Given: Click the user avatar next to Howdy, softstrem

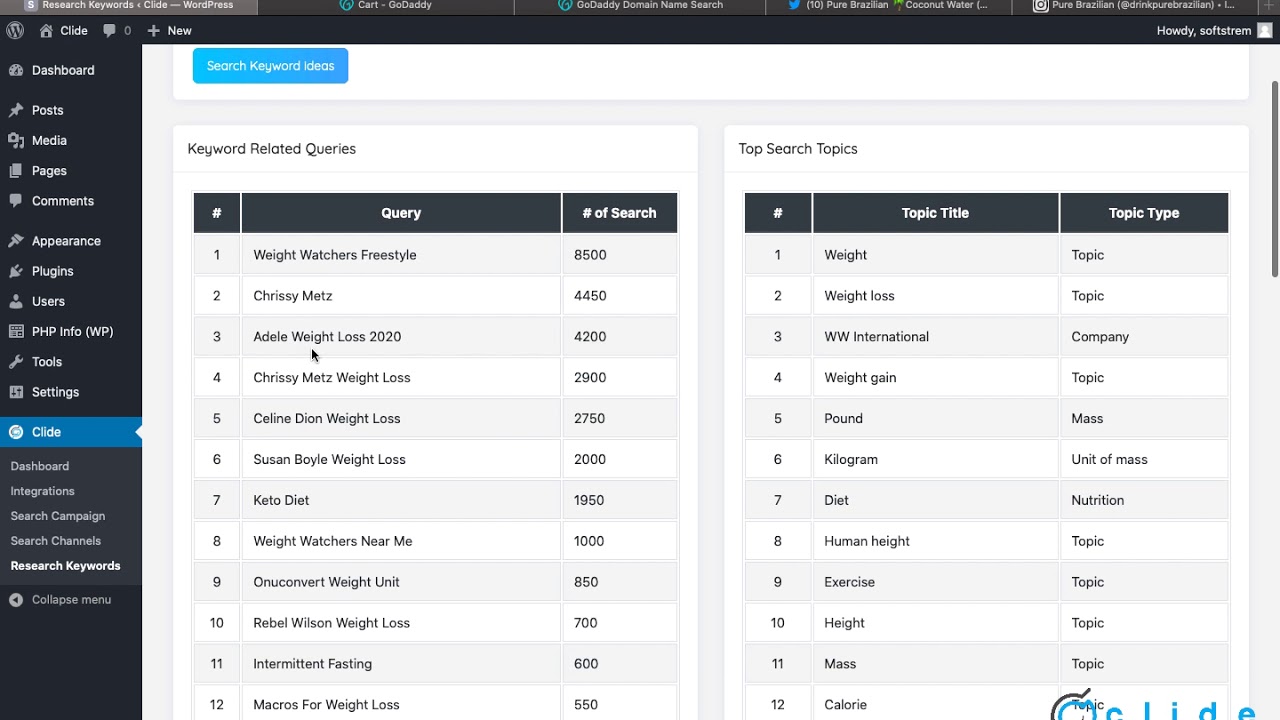Looking at the screenshot, I should [1264, 31].
